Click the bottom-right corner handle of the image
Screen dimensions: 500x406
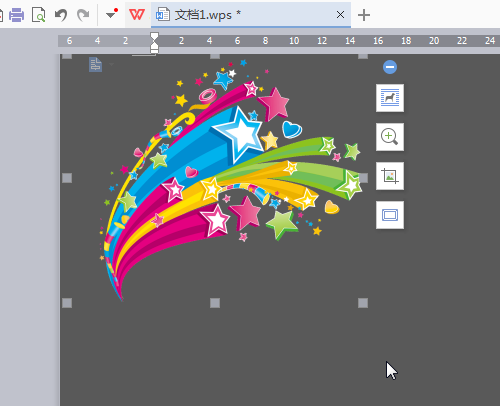tap(363, 303)
